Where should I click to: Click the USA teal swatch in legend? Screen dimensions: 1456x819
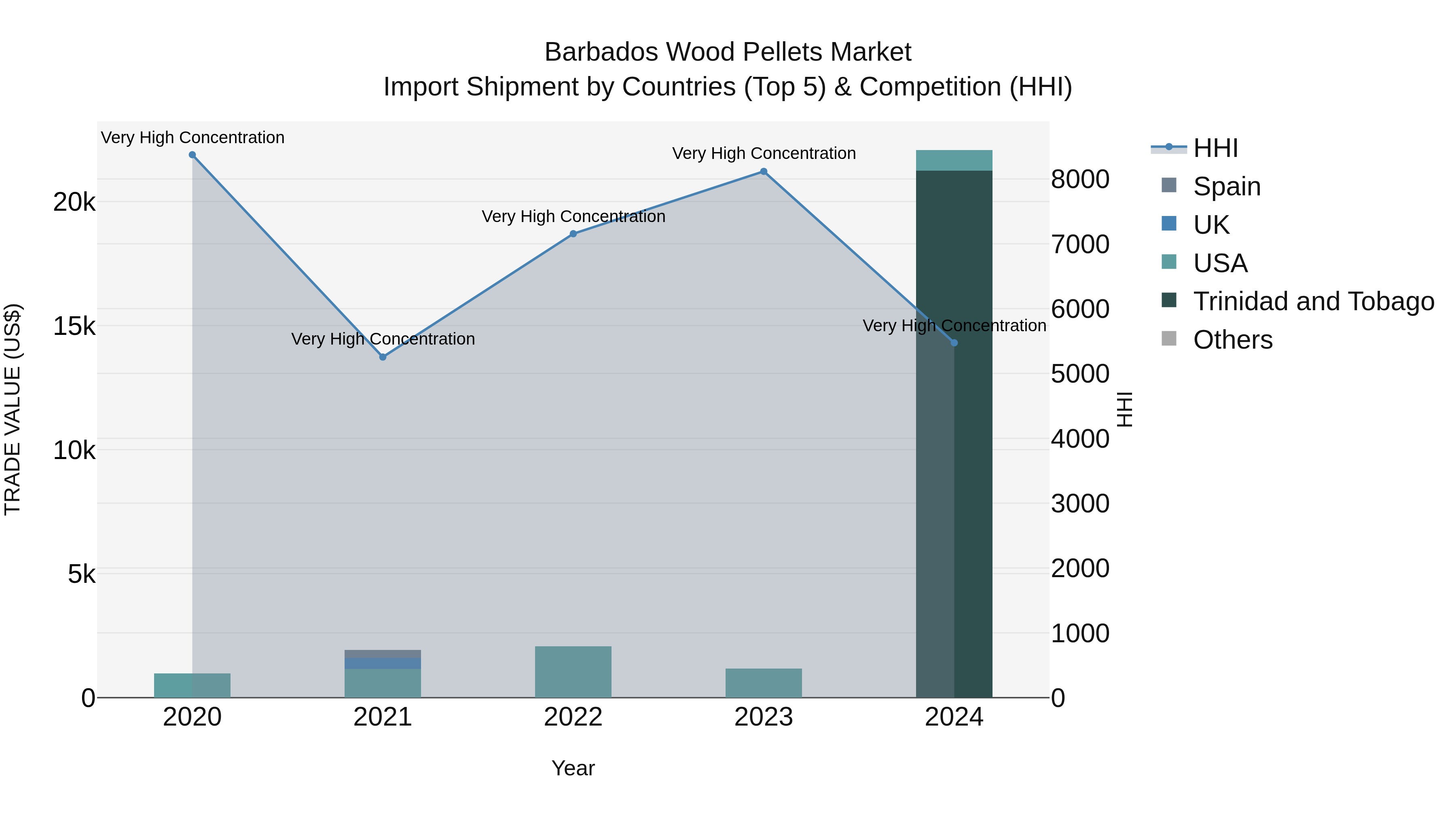(x=1169, y=262)
